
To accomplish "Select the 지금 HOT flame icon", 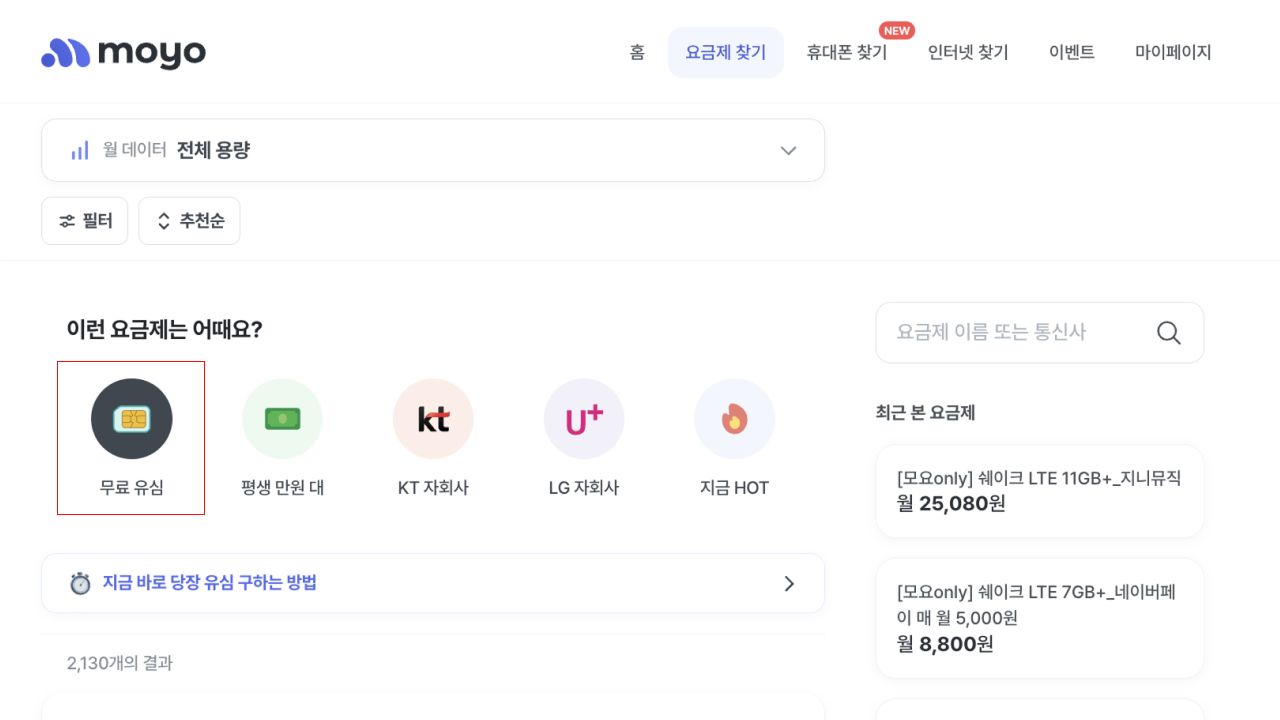I will pos(735,418).
